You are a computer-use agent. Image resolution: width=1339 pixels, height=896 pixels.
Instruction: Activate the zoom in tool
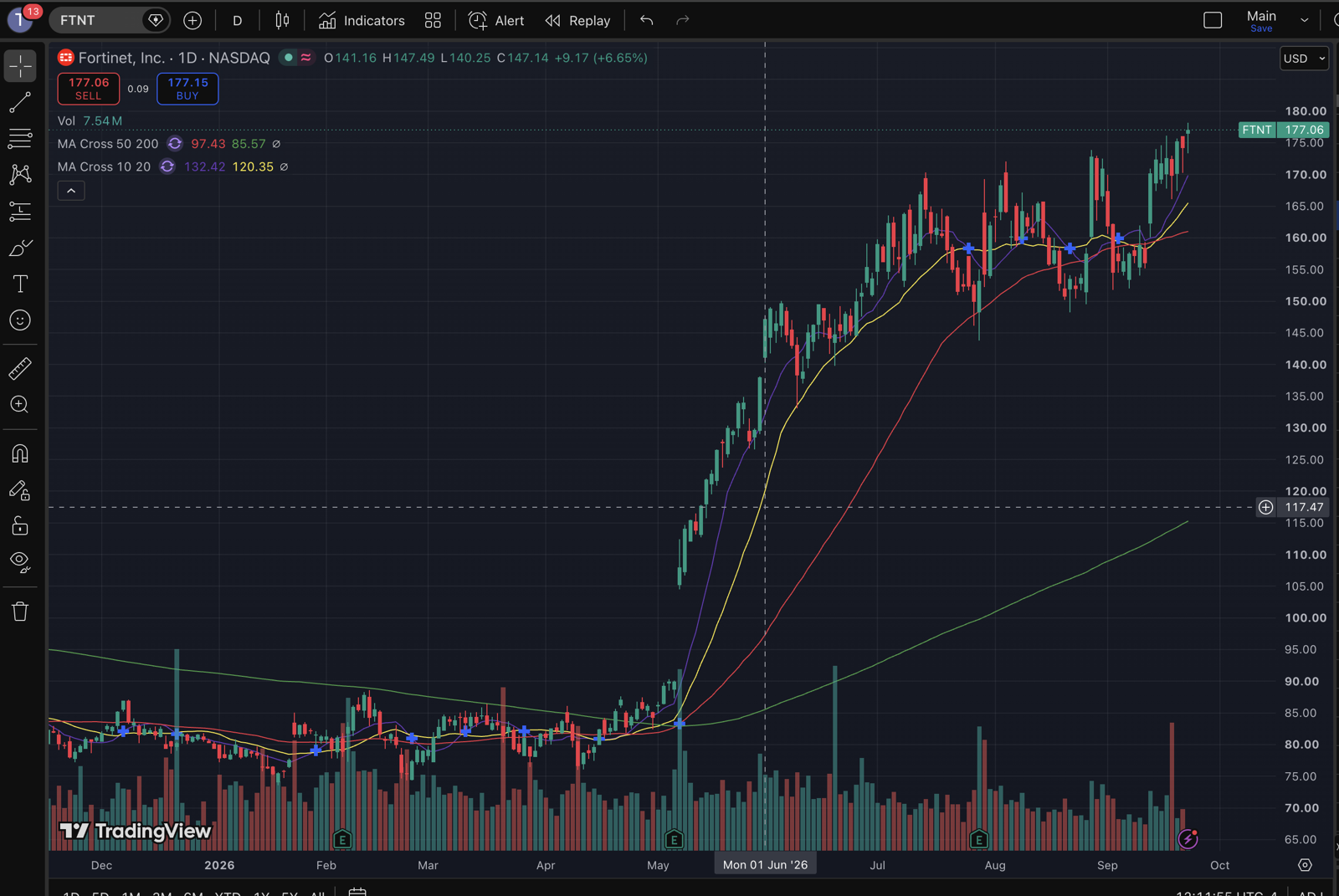pos(20,405)
